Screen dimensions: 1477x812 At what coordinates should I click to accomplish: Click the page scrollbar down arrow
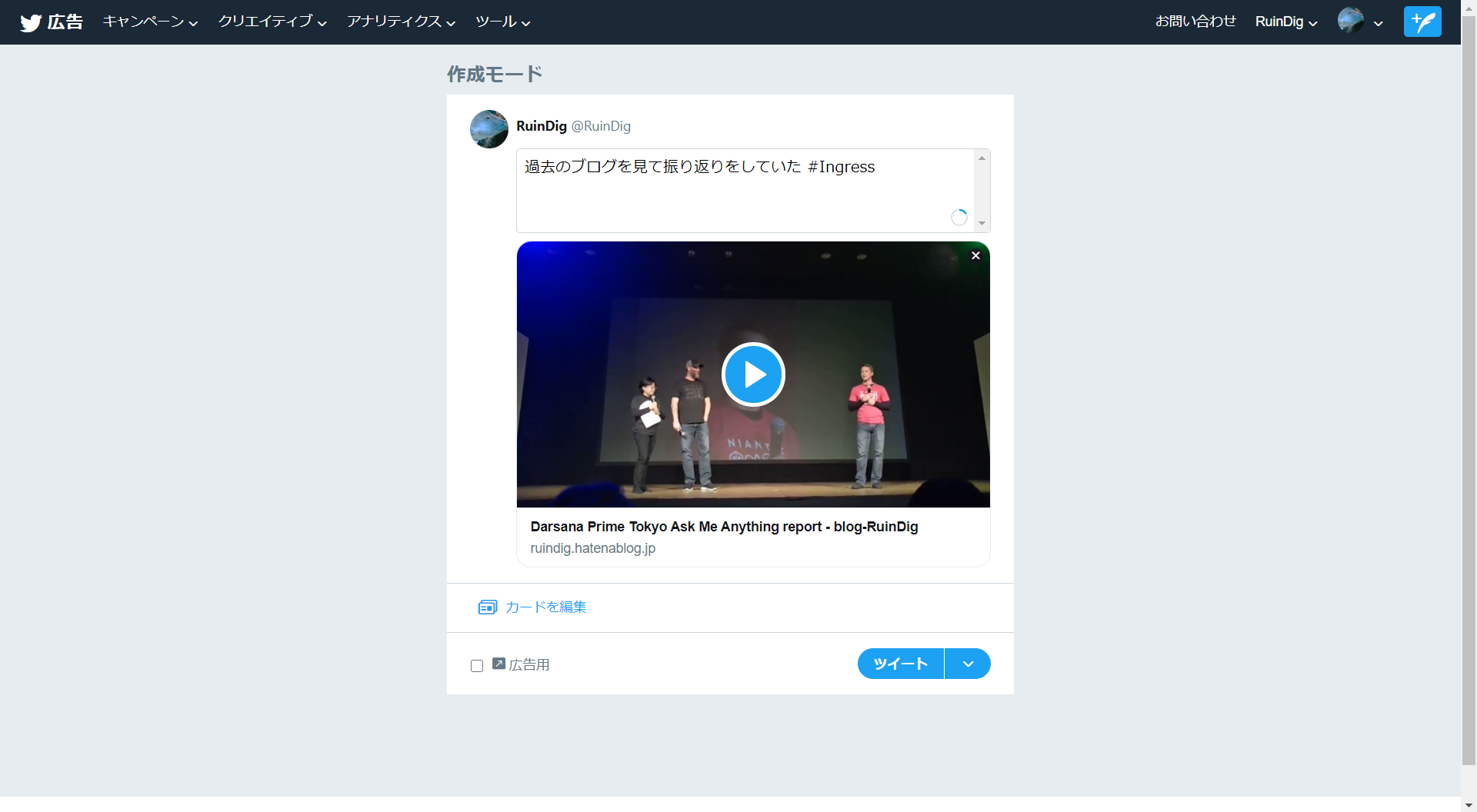point(1469,805)
